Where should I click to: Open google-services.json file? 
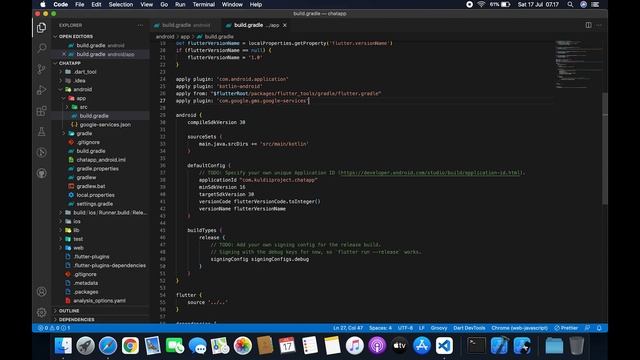(x=105, y=124)
